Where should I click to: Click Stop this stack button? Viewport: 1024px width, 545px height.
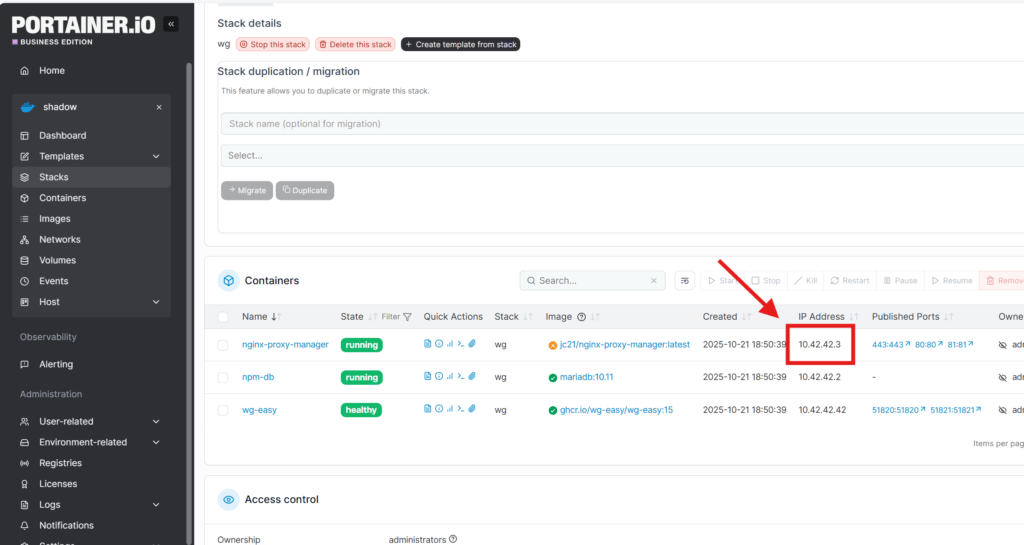click(273, 44)
